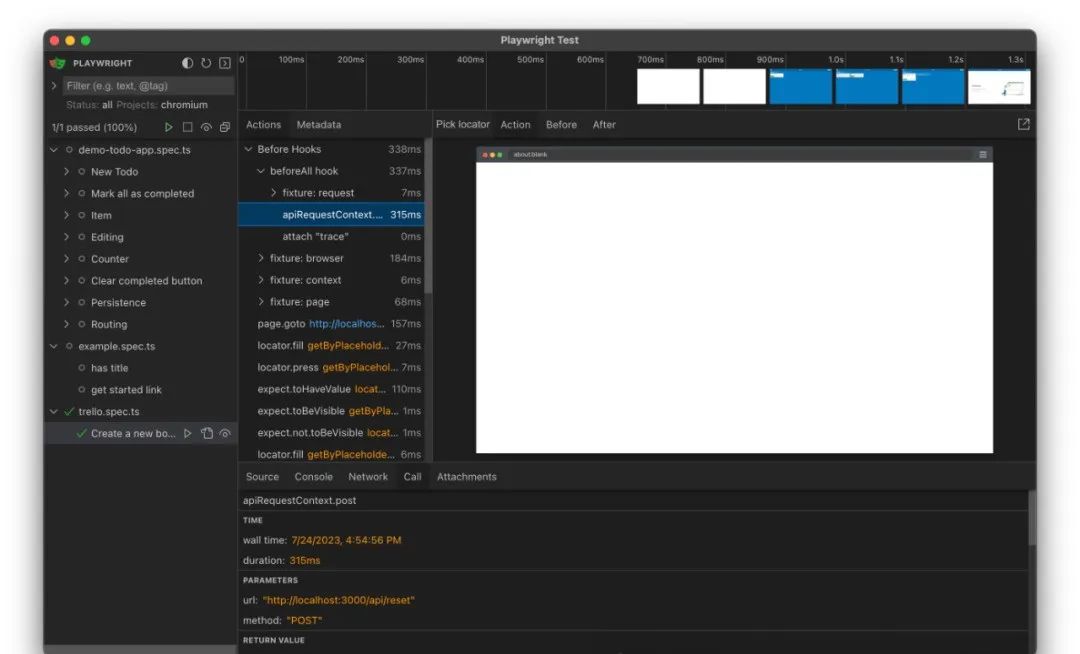Open the Action snapshot tab

515,125
